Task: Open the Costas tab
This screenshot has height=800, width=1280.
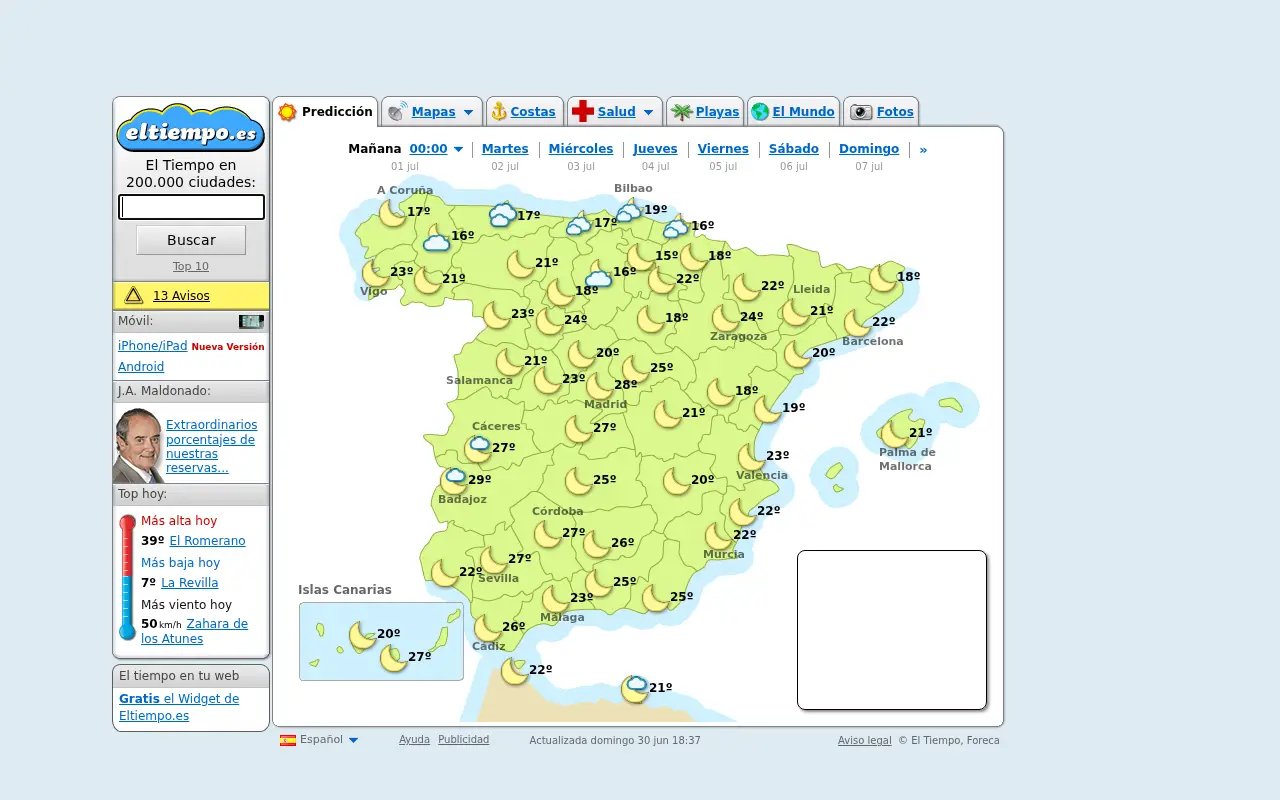Action: tap(533, 112)
